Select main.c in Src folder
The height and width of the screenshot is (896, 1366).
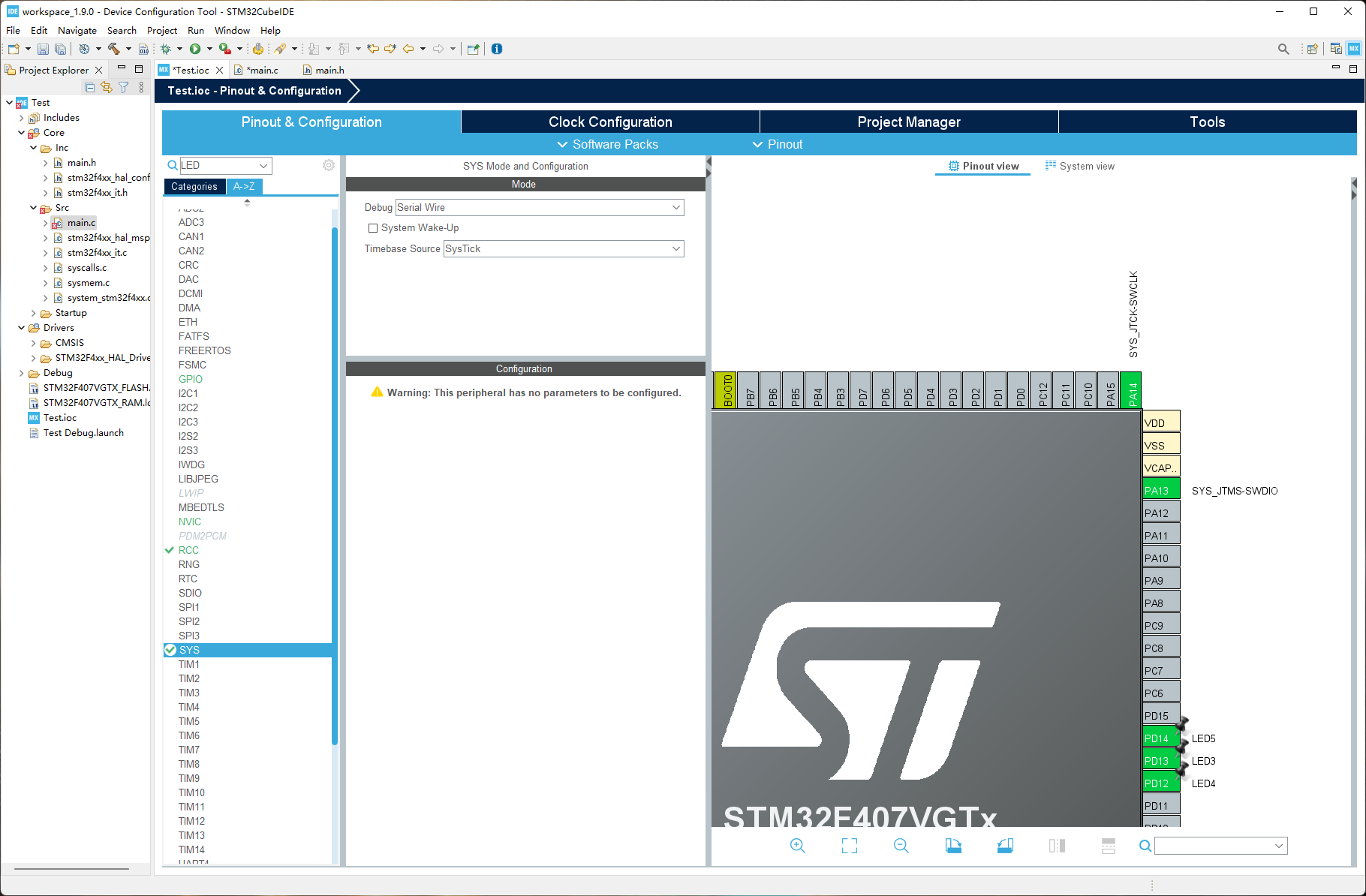[x=81, y=223]
